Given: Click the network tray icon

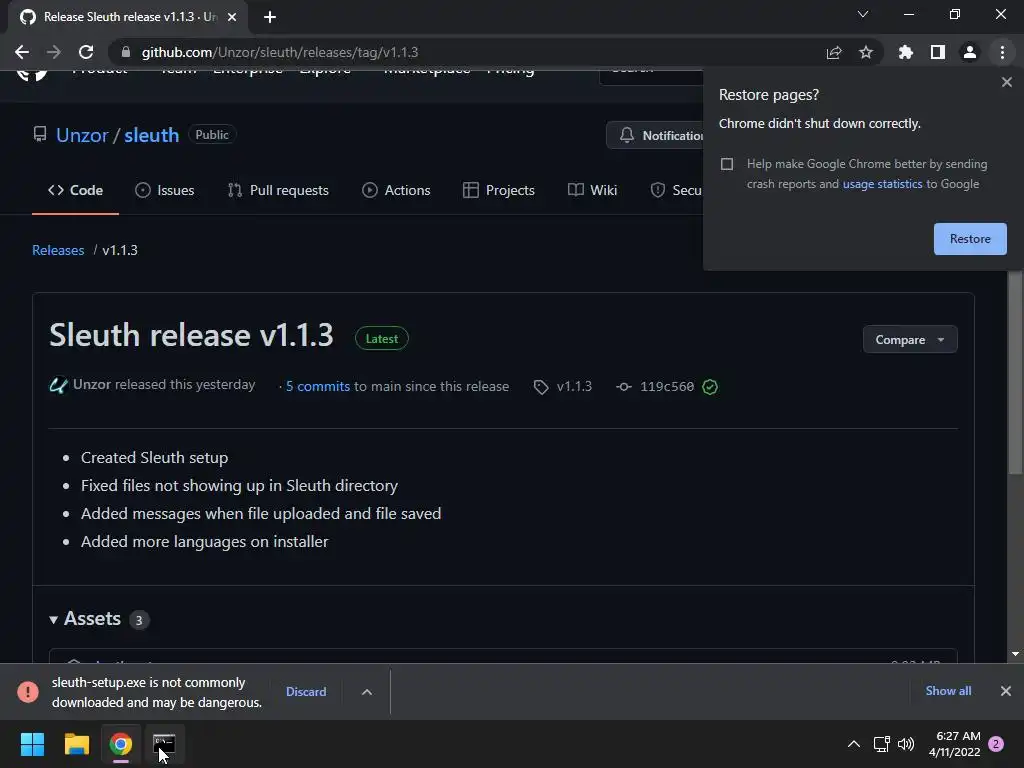Looking at the screenshot, I should point(882,744).
